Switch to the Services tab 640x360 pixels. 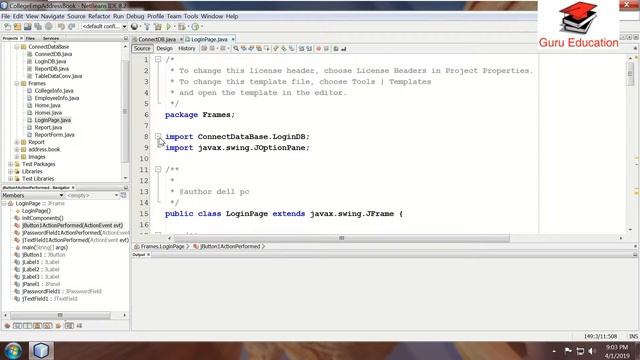click(51, 38)
